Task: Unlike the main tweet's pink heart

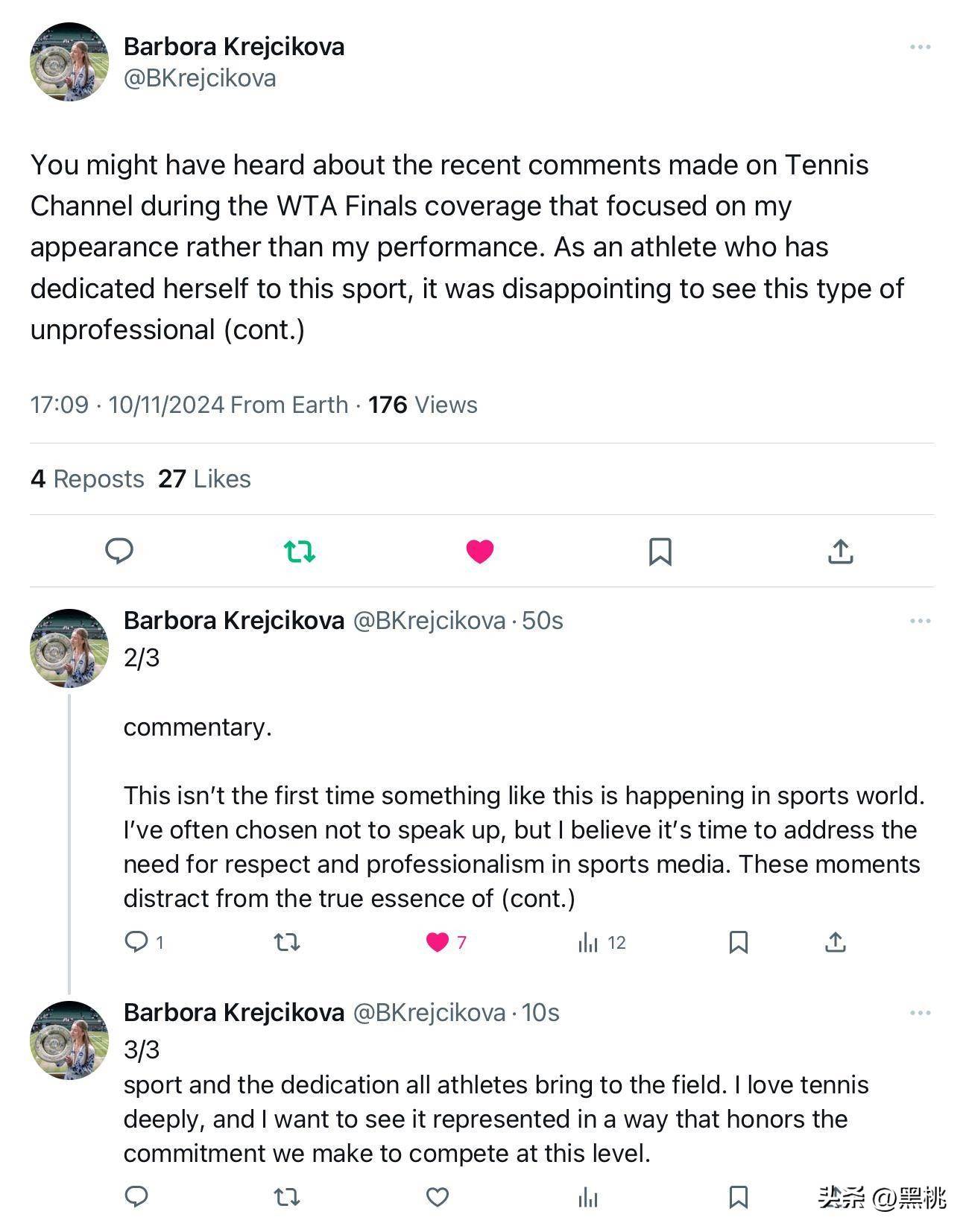Action: point(480,552)
